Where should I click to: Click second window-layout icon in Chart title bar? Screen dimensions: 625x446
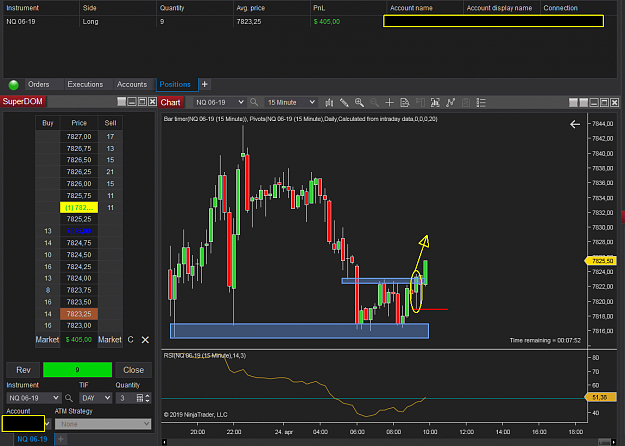click(584, 102)
